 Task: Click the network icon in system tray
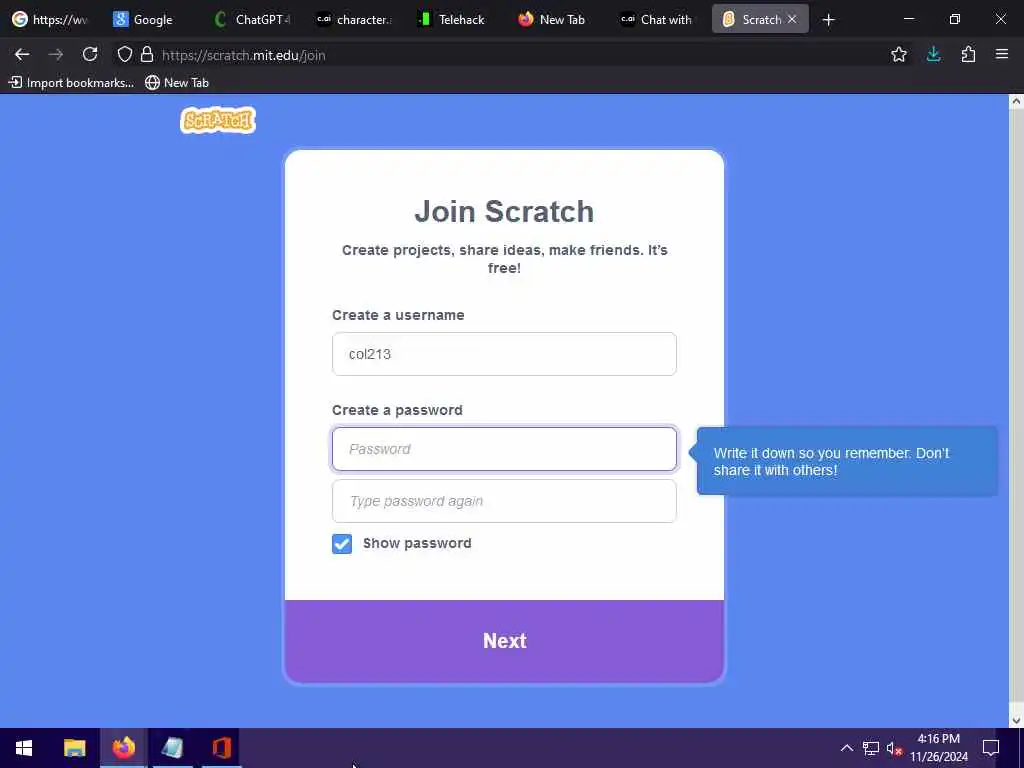[x=871, y=748]
